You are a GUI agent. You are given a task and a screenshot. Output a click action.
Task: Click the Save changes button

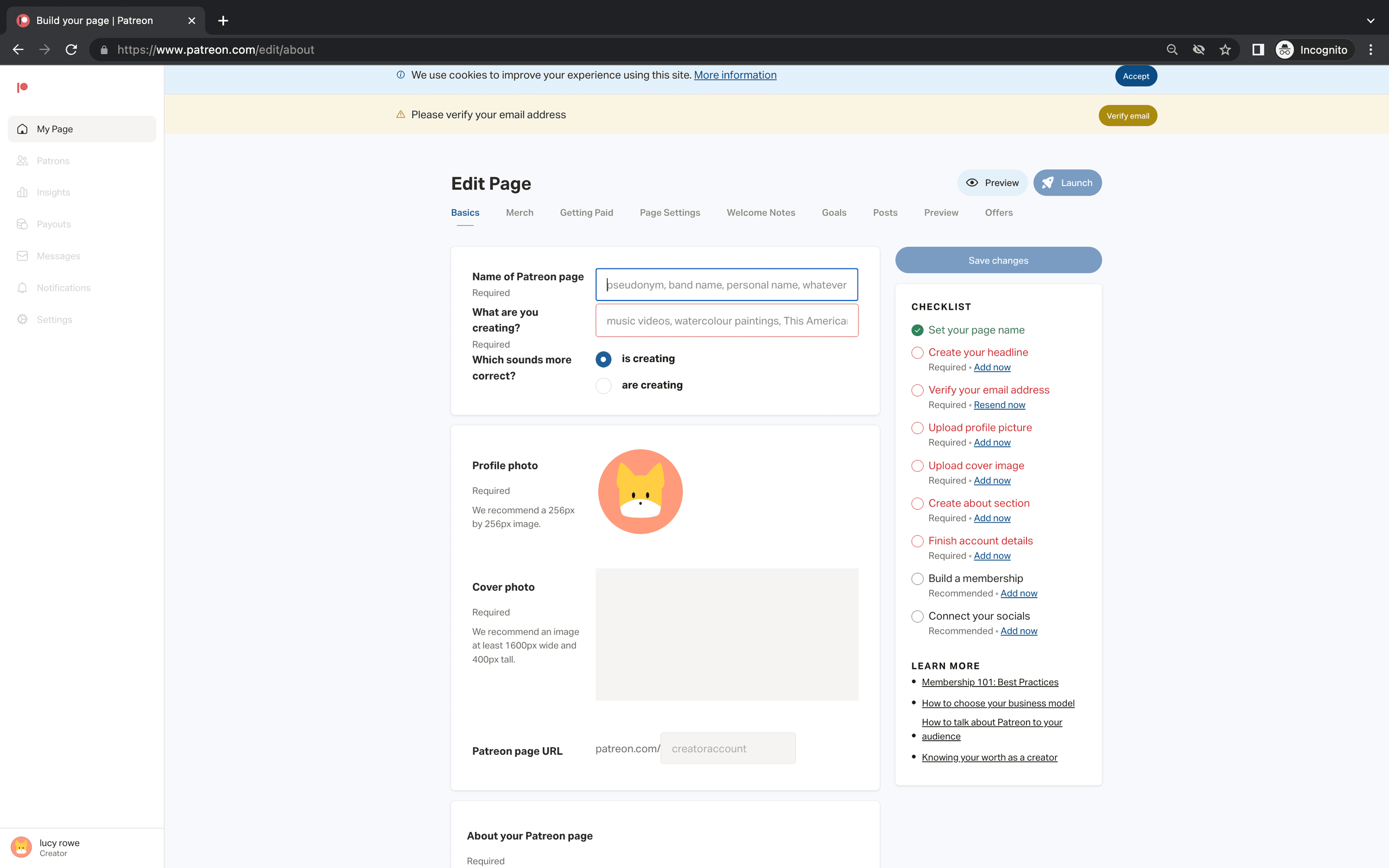click(998, 260)
